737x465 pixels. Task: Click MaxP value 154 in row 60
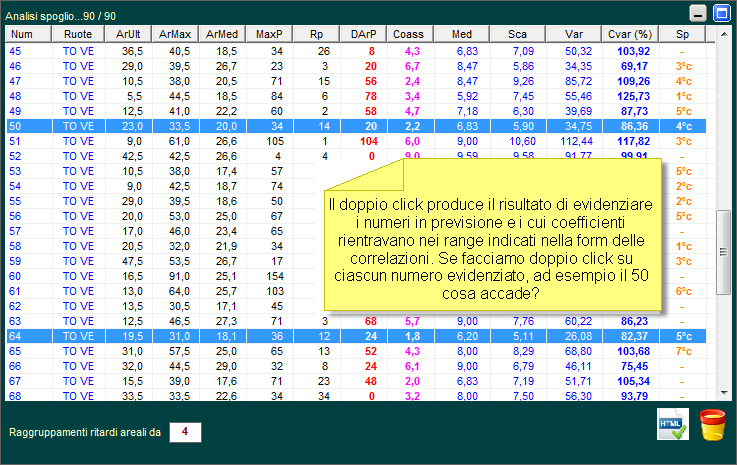coord(275,276)
